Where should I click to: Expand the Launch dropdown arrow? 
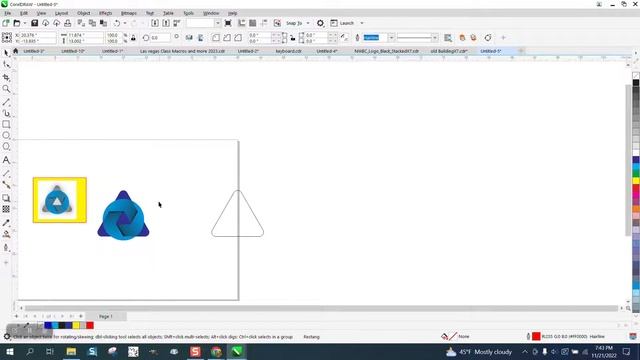pos(362,23)
